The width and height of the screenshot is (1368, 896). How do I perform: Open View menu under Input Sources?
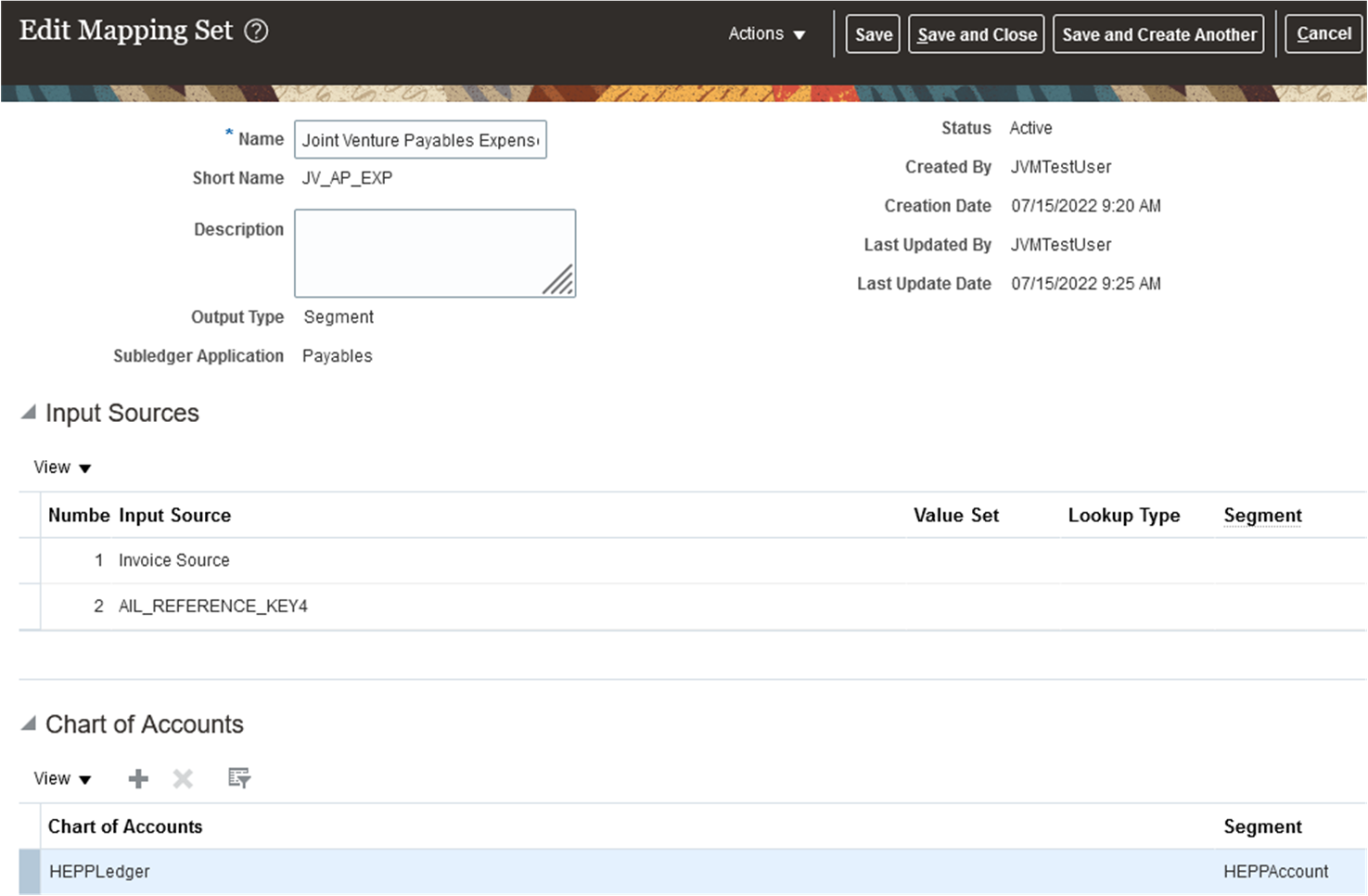62,467
